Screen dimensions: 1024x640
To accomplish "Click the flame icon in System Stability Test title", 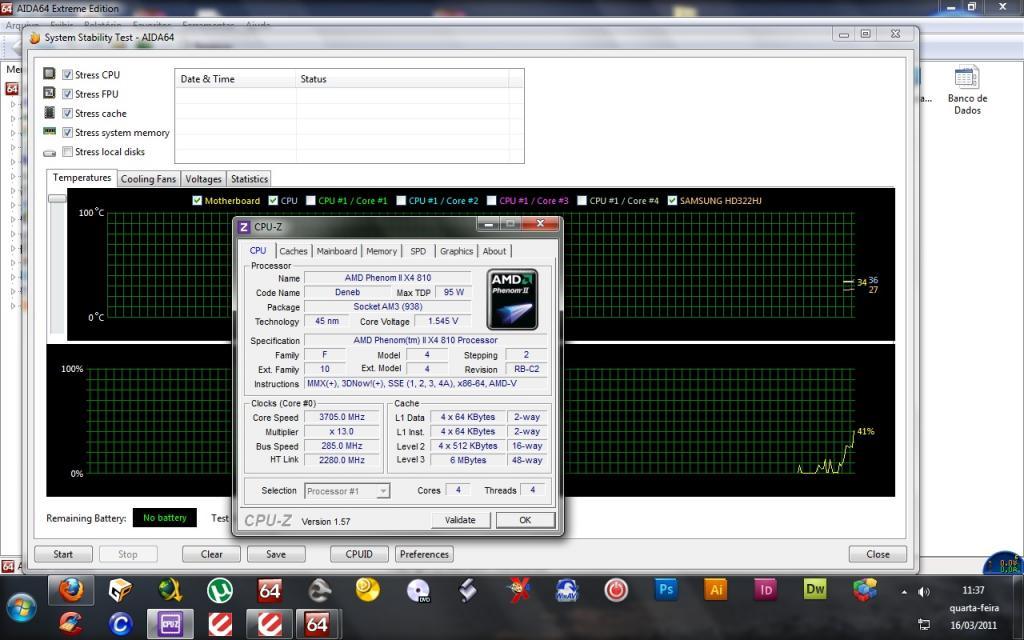I will (x=34, y=38).
